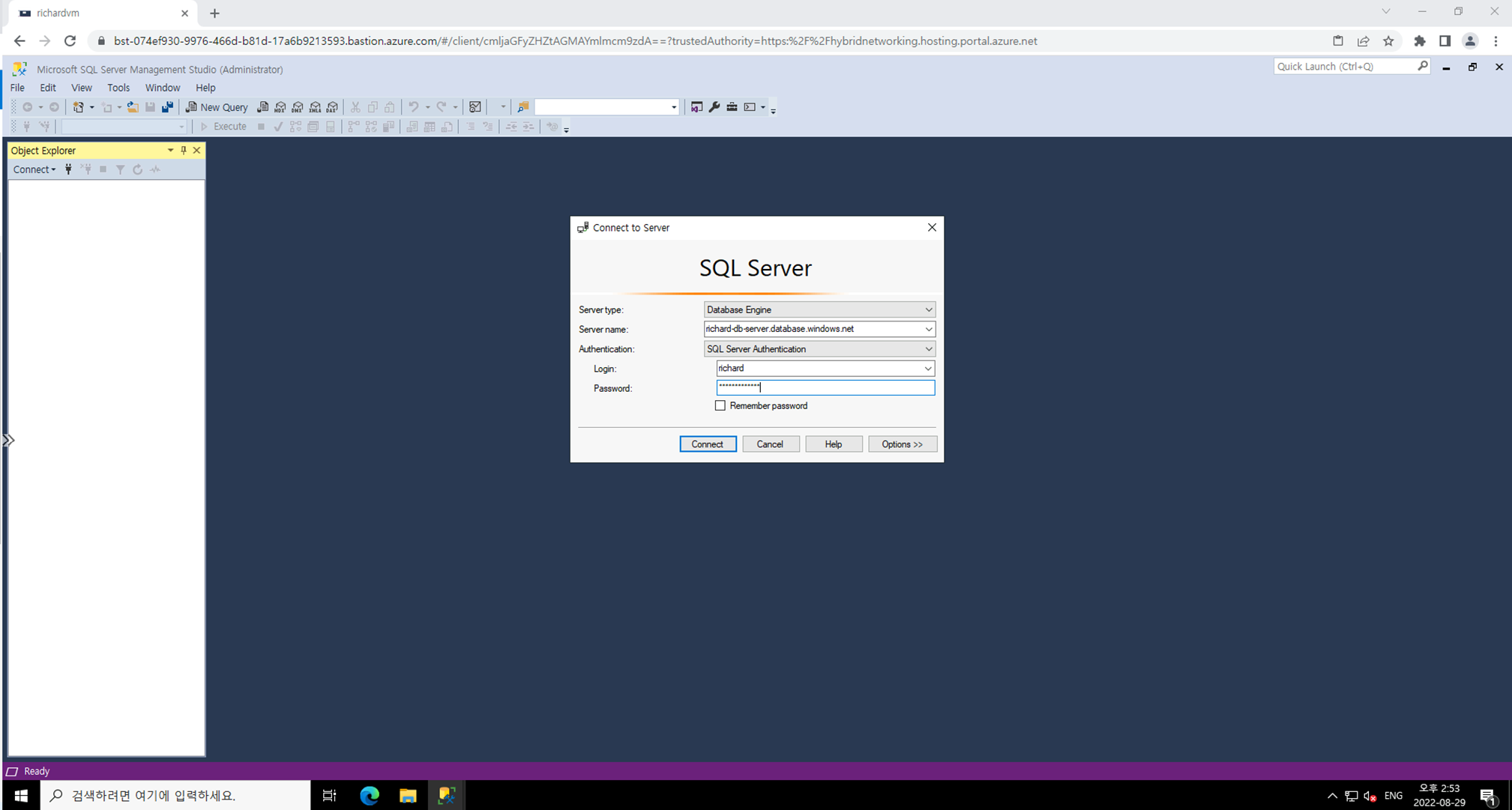Open the Tools menu
The width and height of the screenshot is (1512, 810).
click(x=118, y=88)
